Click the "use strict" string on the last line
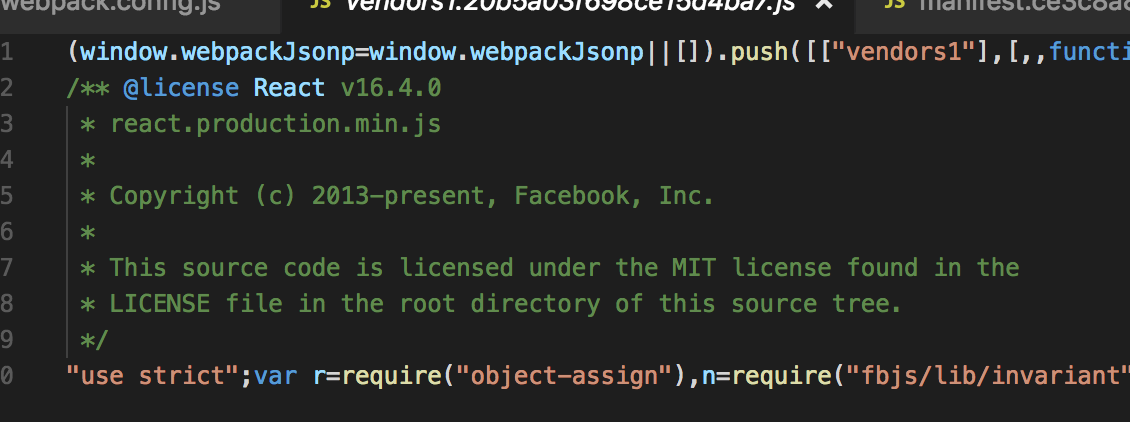This screenshot has height=422, width=1130. click(x=152, y=376)
